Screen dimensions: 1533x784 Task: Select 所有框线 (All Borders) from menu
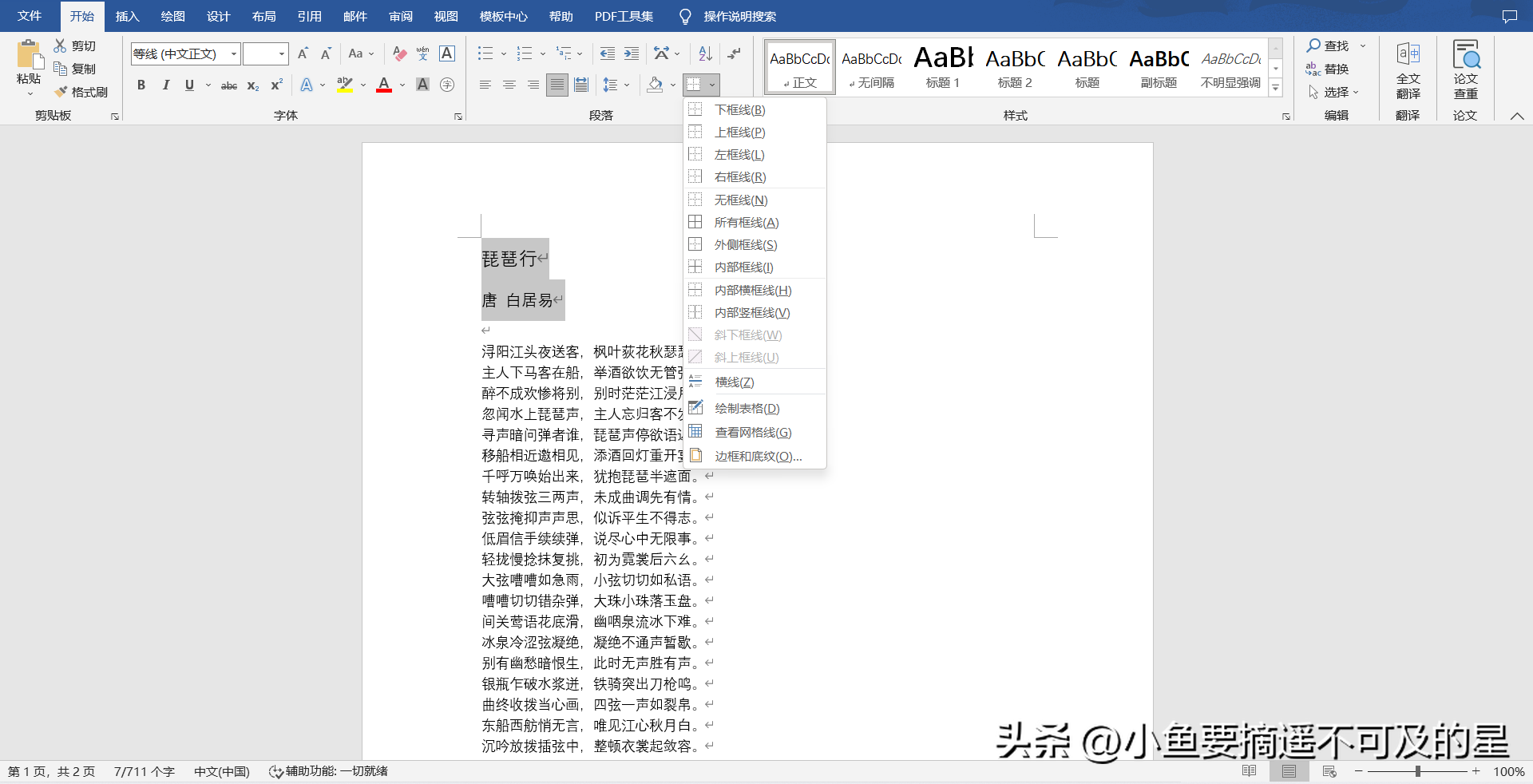pos(746,223)
